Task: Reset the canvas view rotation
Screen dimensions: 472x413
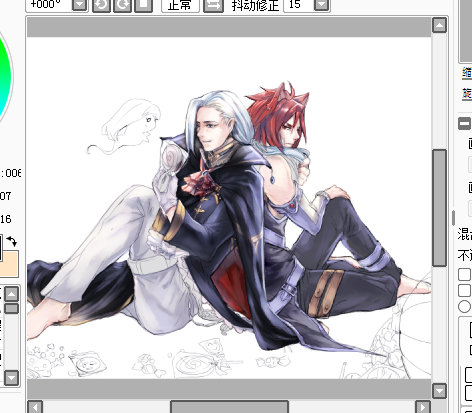Action: [x=144, y=5]
